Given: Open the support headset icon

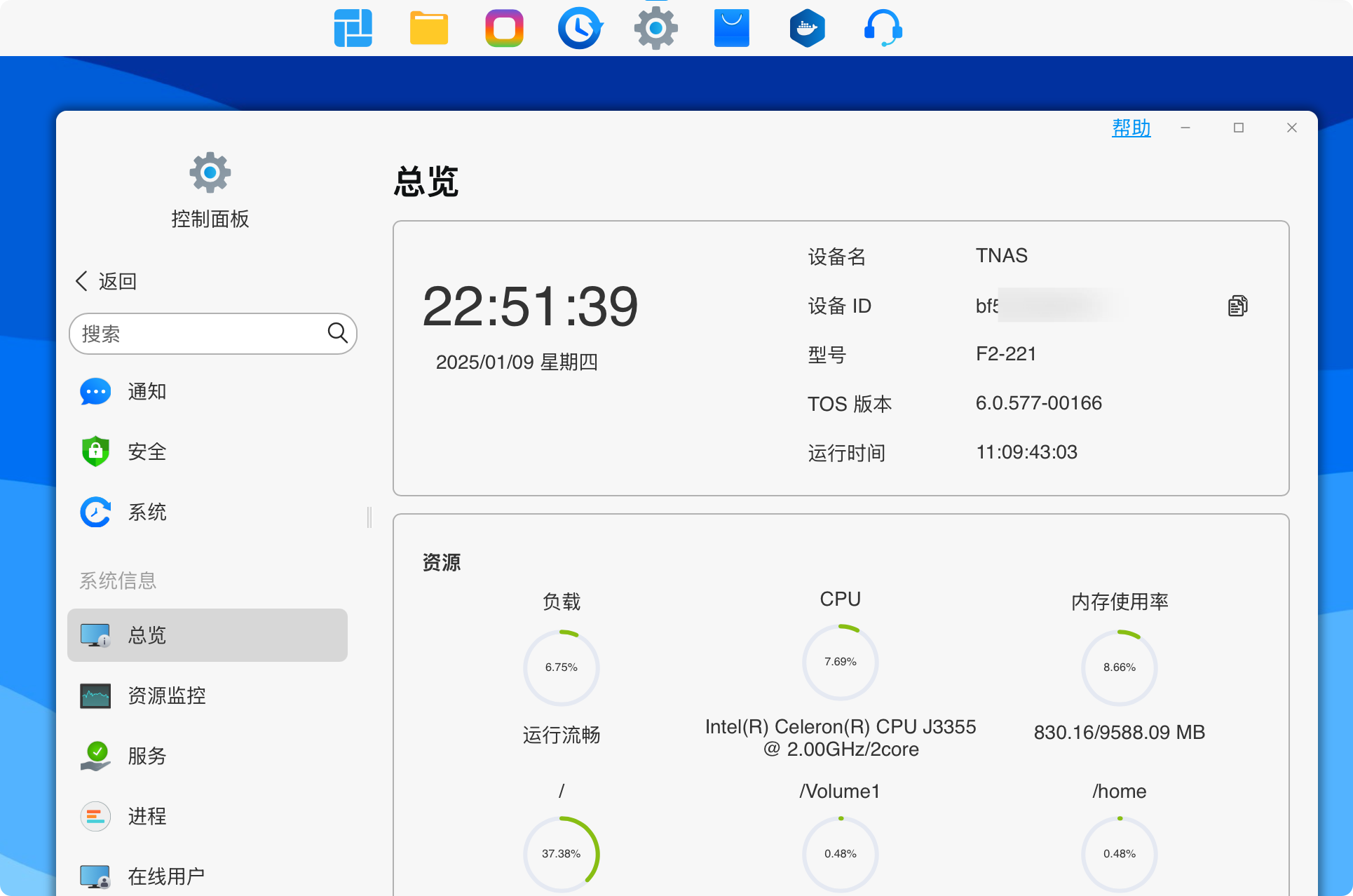Looking at the screenshot, I should (x=883, y=28).
